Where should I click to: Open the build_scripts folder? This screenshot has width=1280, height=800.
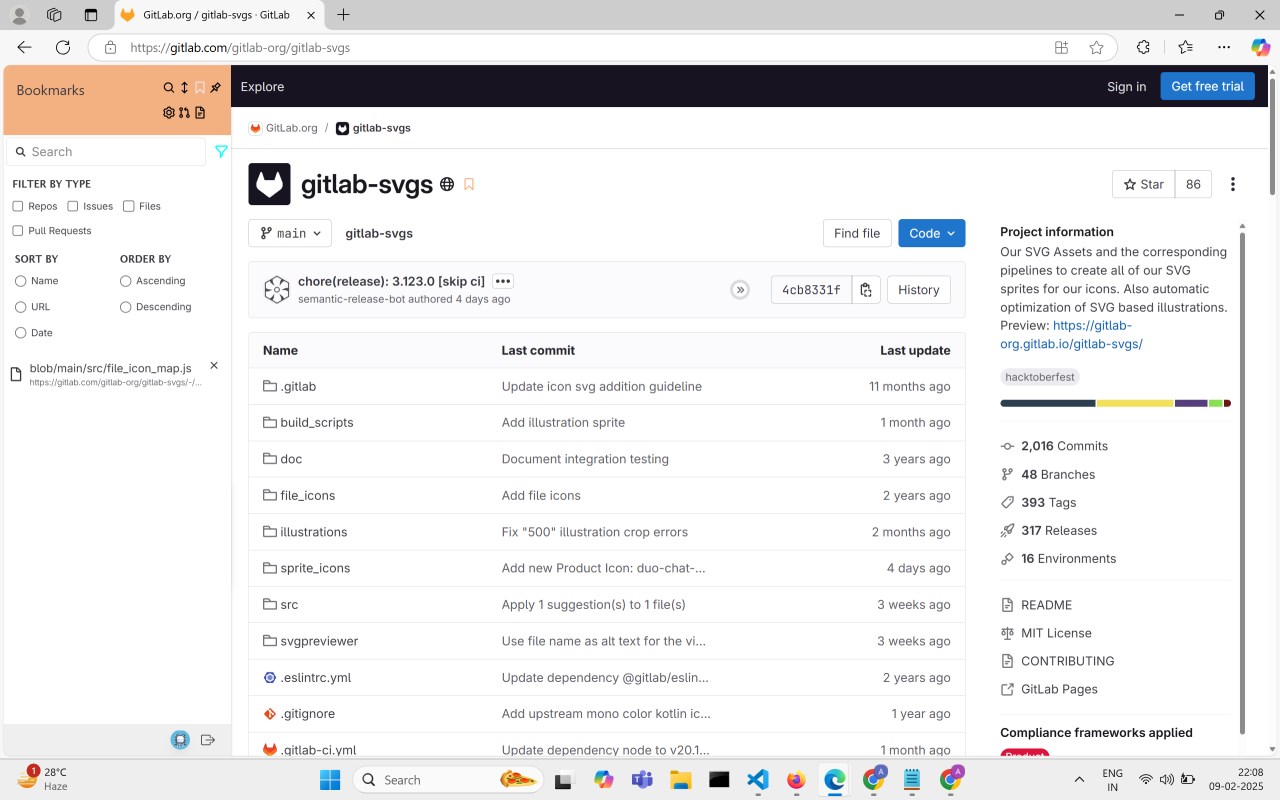(317, 422)
